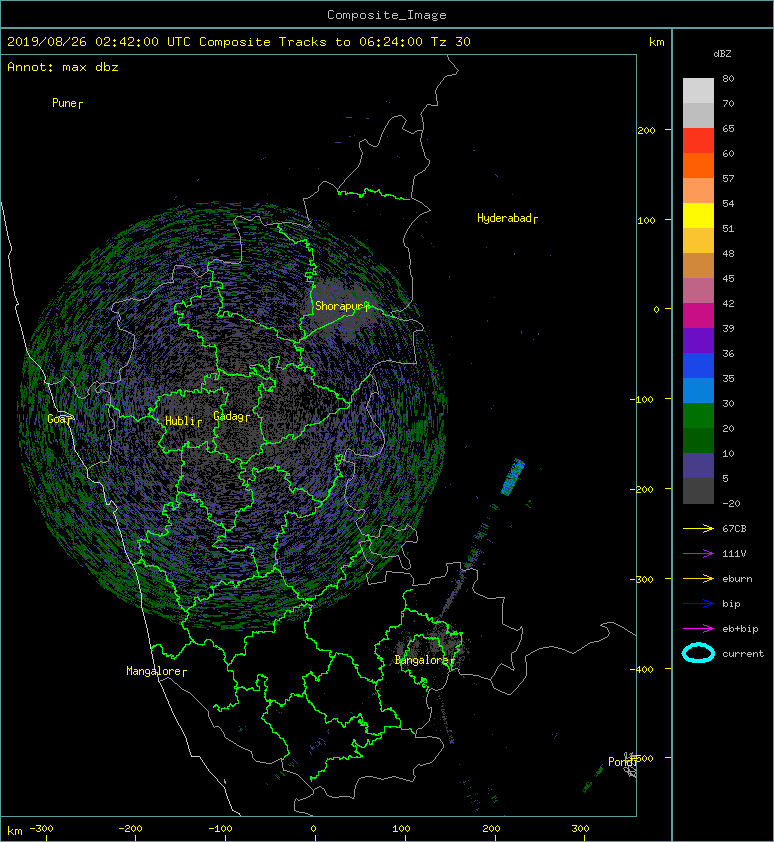The image size is (774, 842).
Task: Click the yellow 54 dBZ color swatch
Action: [x=698, y=216]
